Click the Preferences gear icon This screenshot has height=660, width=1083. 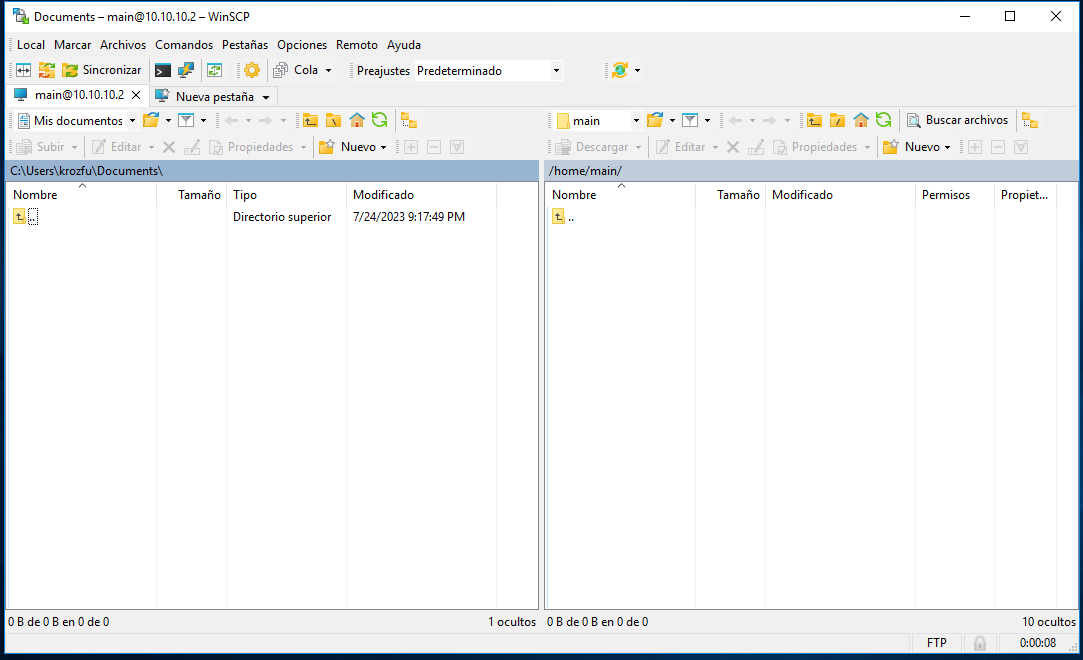251,70
